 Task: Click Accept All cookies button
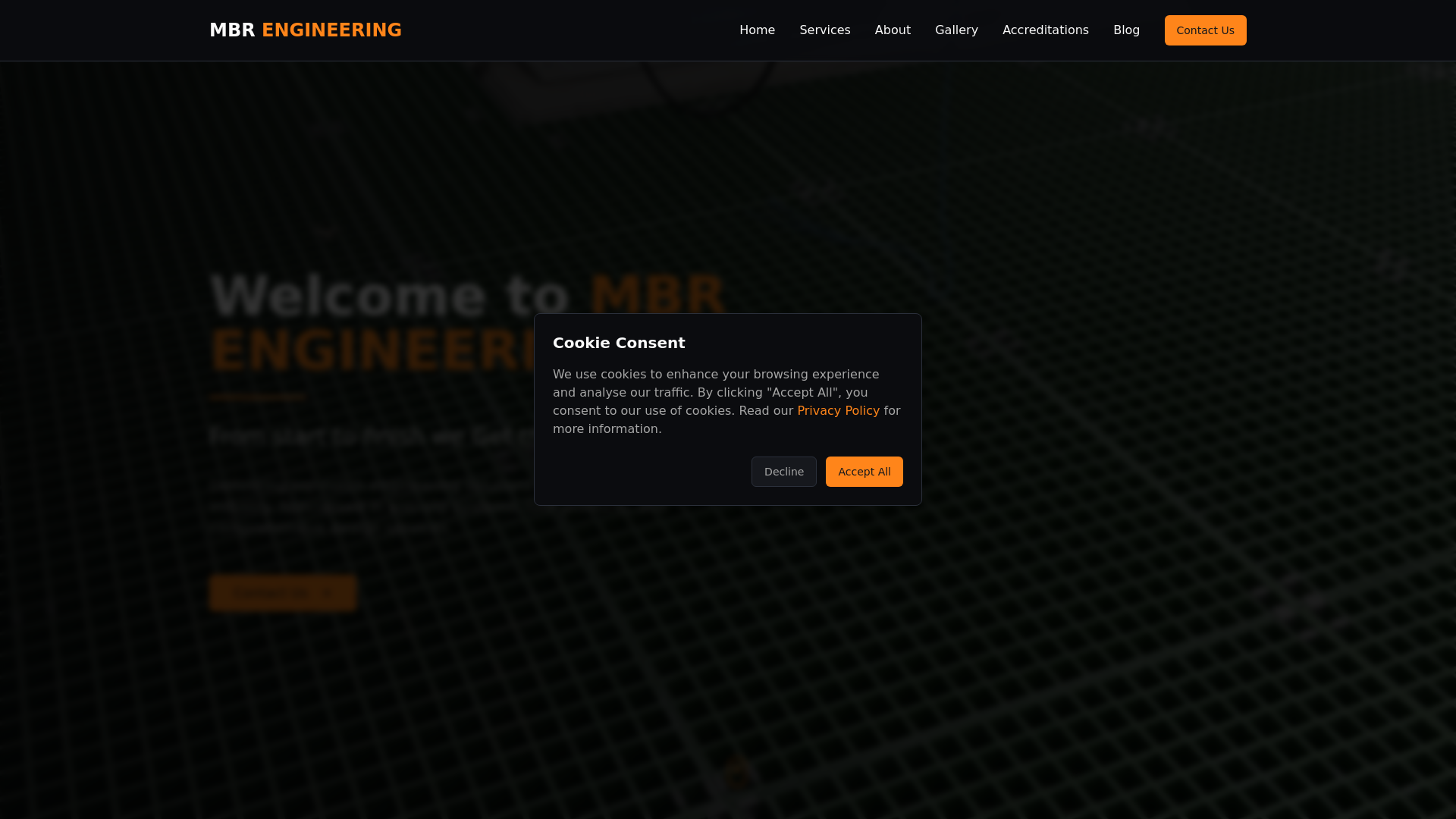[864, 472]
